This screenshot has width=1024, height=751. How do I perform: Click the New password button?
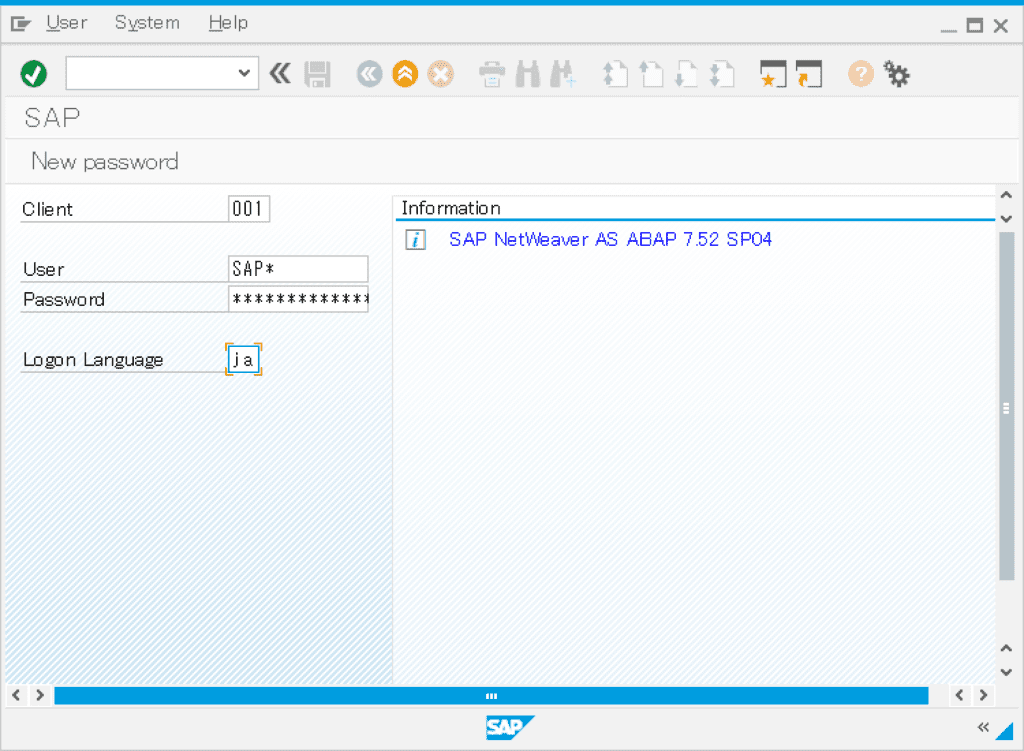(x=104, y=161)
